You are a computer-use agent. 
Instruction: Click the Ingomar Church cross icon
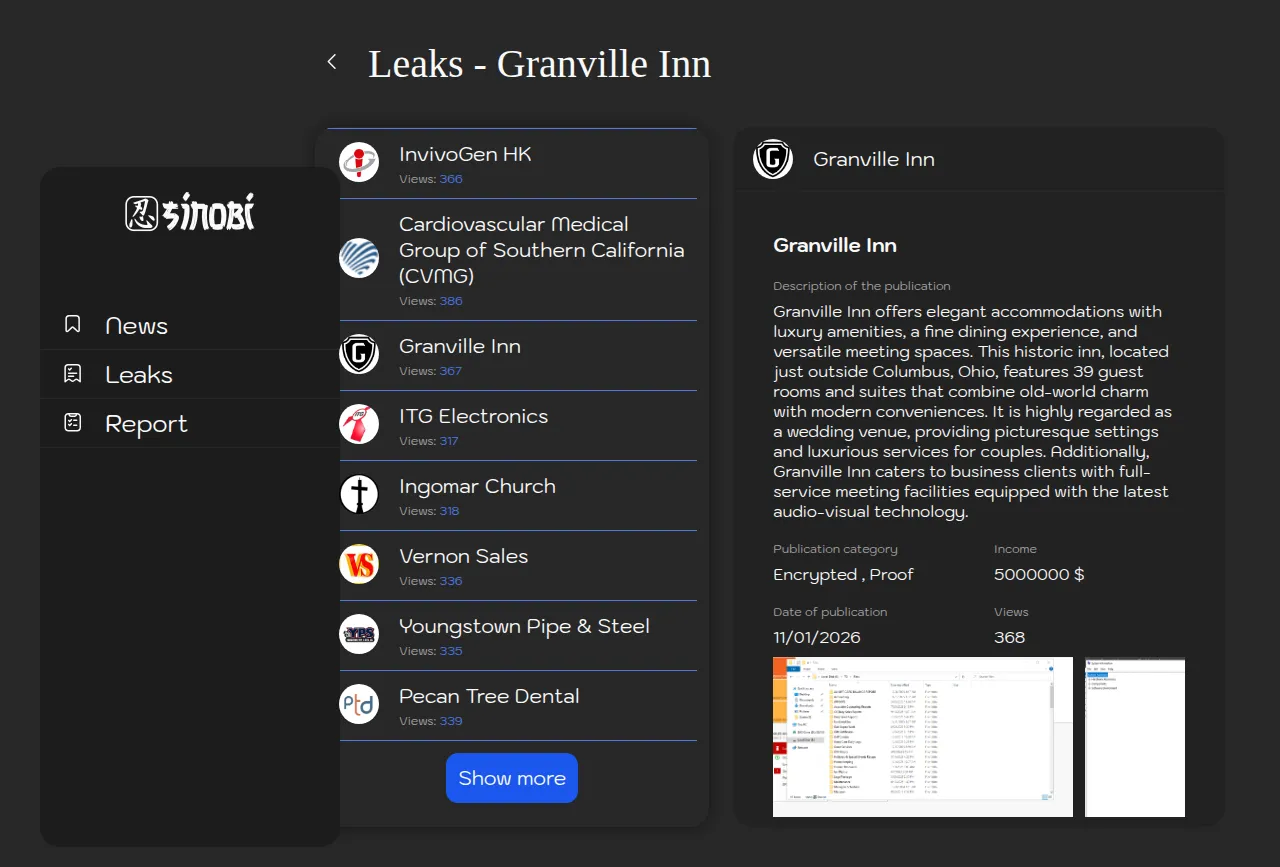point(359,494)
